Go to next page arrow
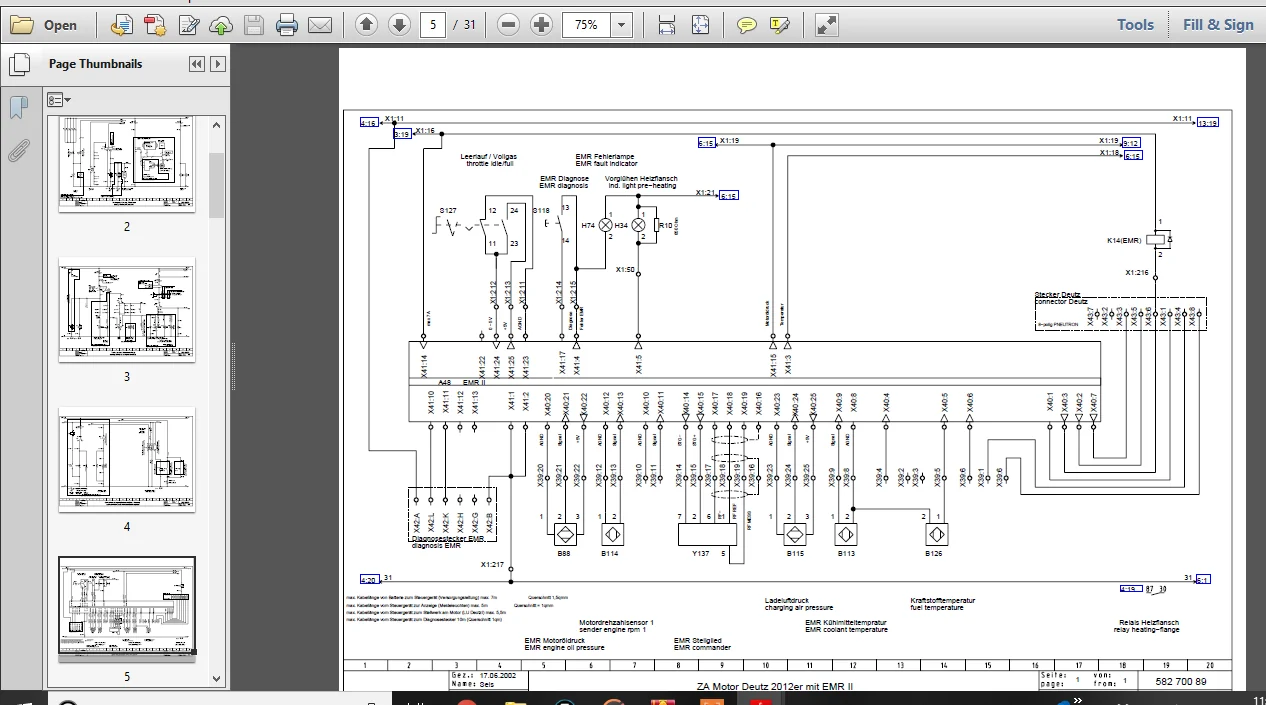The image size is (1266, 705). [400, 25]
